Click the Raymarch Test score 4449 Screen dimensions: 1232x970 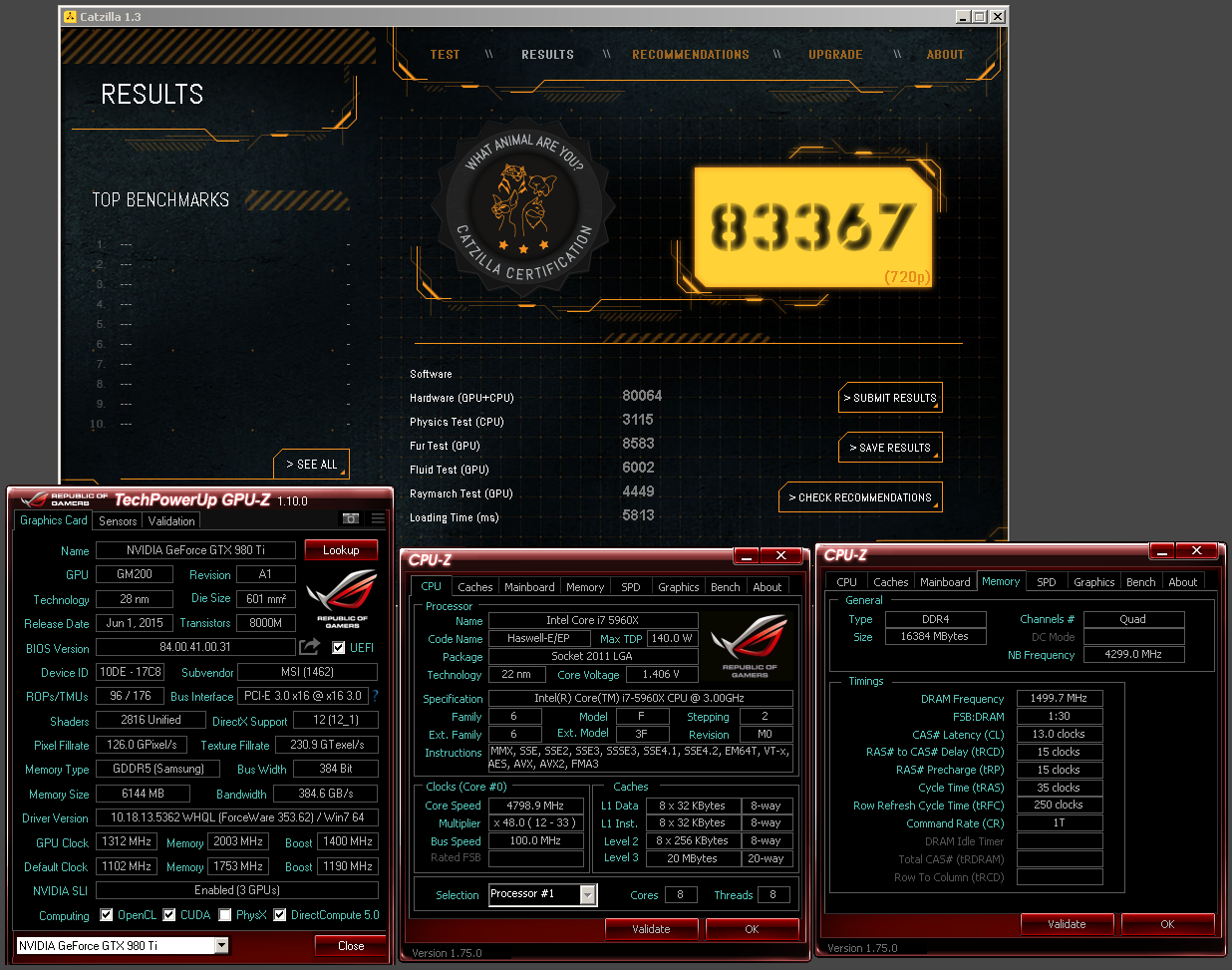(638, 491)
